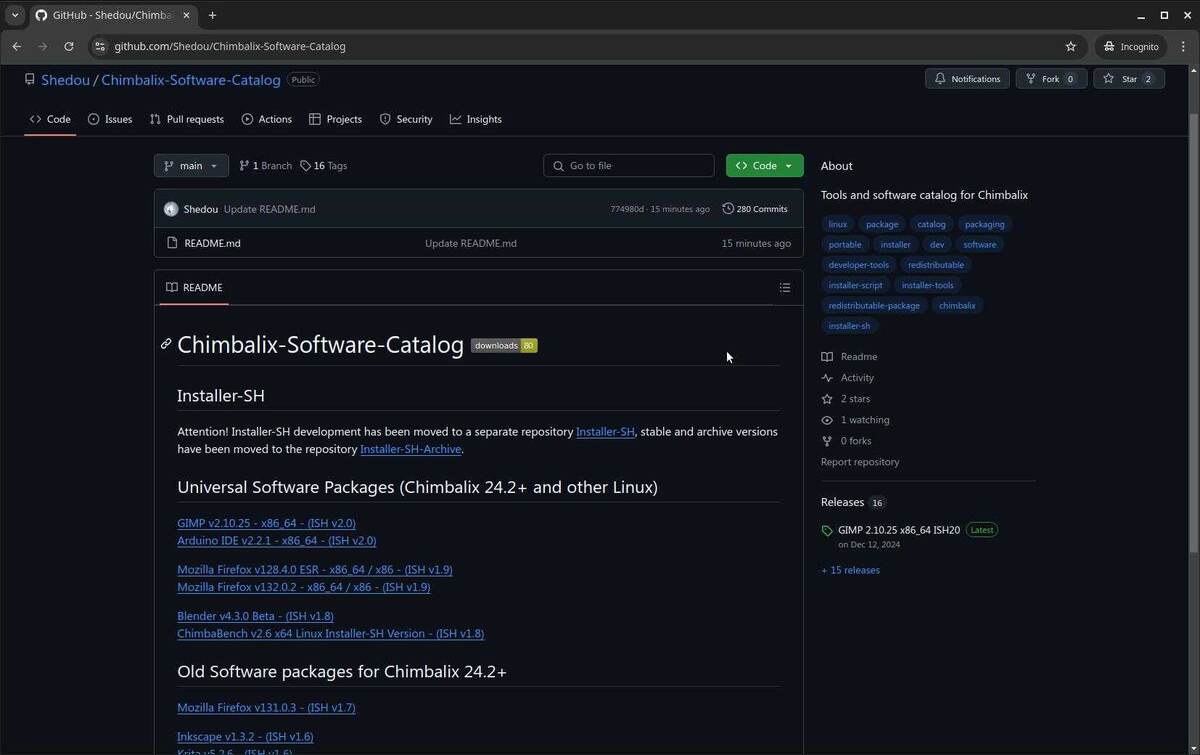Viewport: 1200px width, 755px height.
Task: Switch to the Pull requests tab
Action: coord(187,119)
